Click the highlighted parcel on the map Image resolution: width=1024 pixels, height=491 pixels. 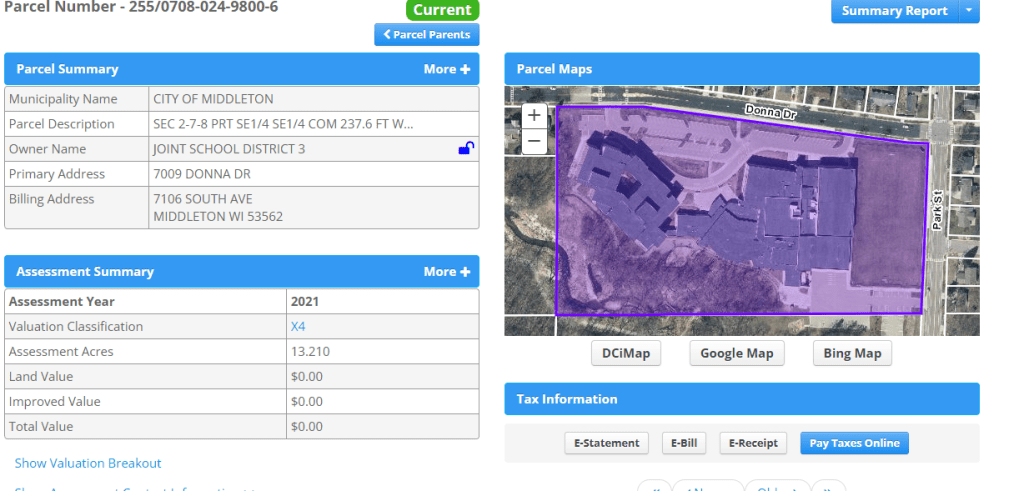(x=740, y=220)
